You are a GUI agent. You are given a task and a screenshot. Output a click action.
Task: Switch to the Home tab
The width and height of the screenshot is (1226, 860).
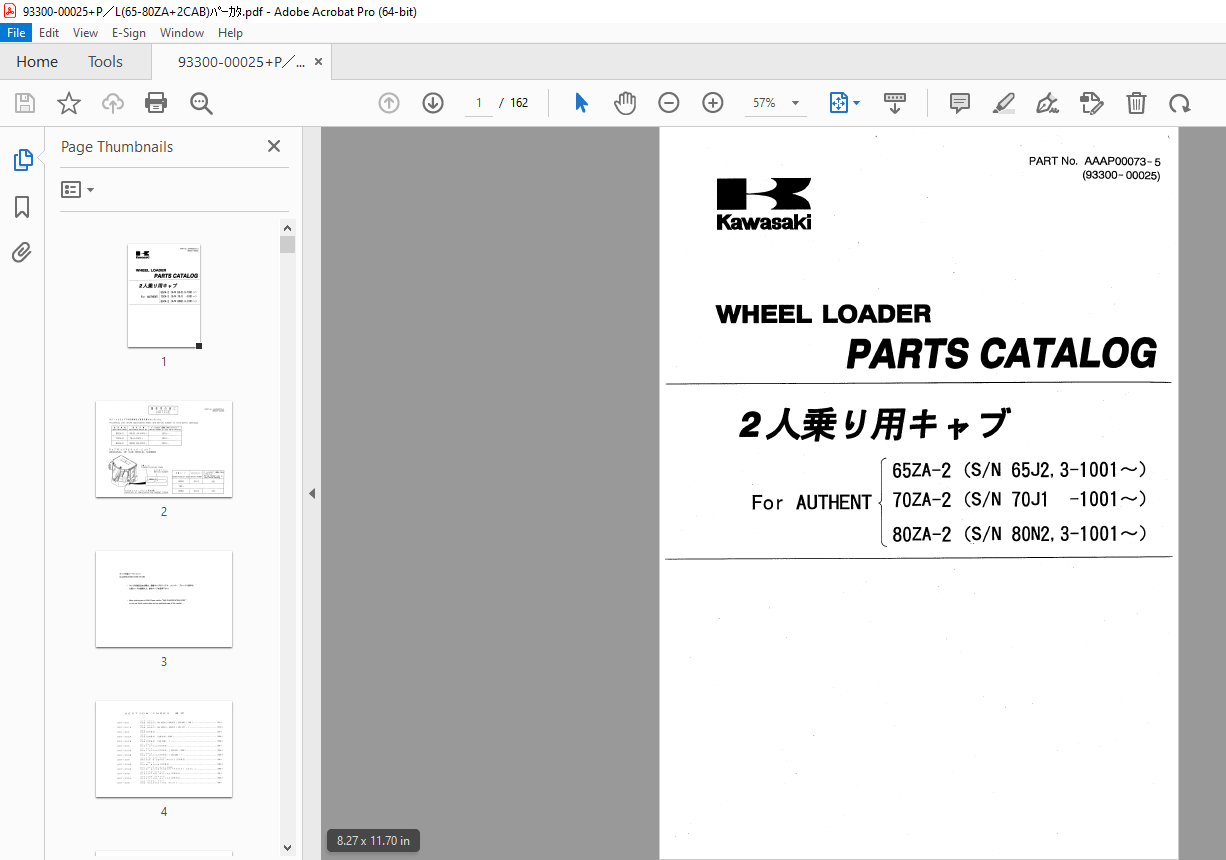37,62
